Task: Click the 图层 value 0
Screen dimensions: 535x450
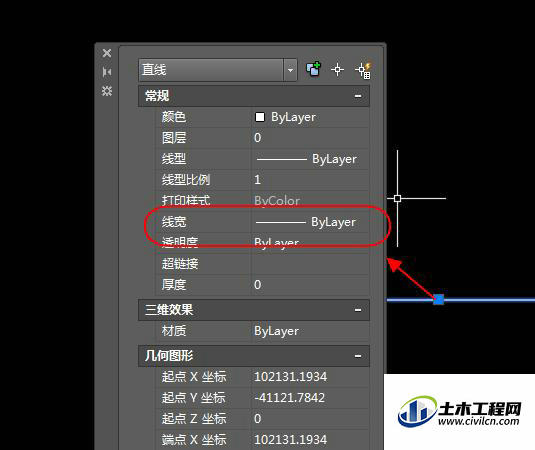Action: pyautogui.click(x=258, y=138)
